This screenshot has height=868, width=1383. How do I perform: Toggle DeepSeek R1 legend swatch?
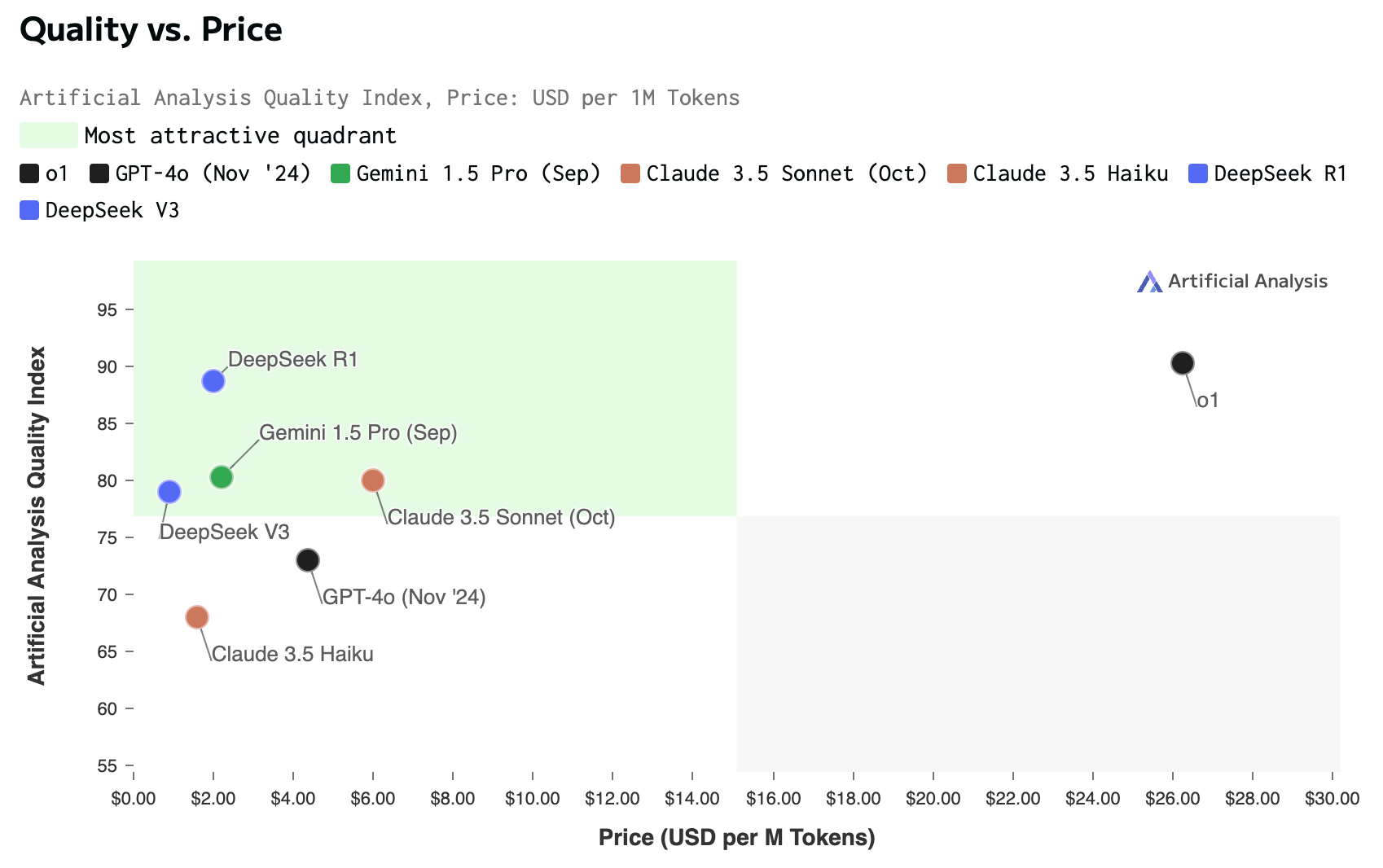[1198, 173]
